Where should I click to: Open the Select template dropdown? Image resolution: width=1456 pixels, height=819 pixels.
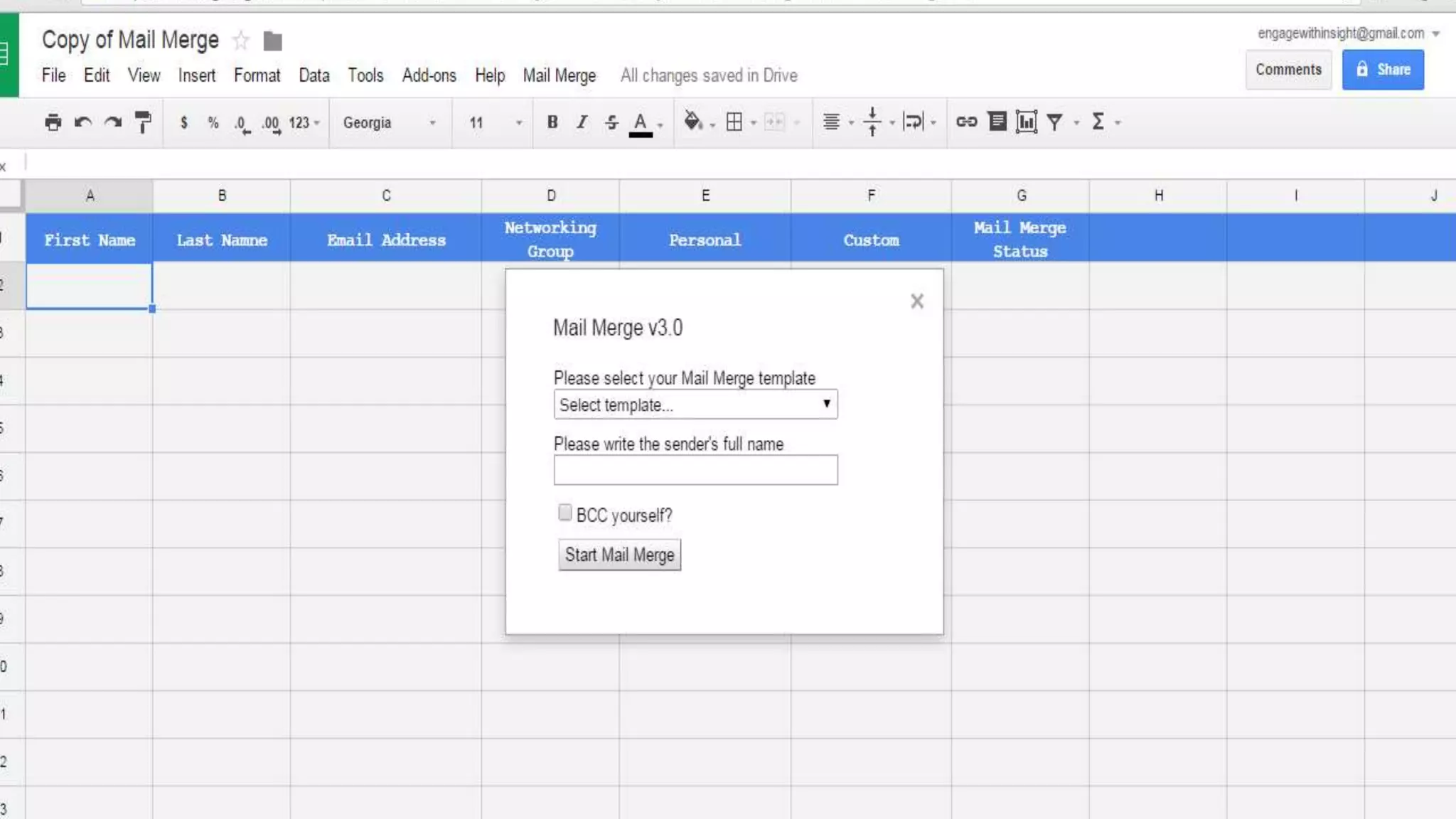pos(695,405)
